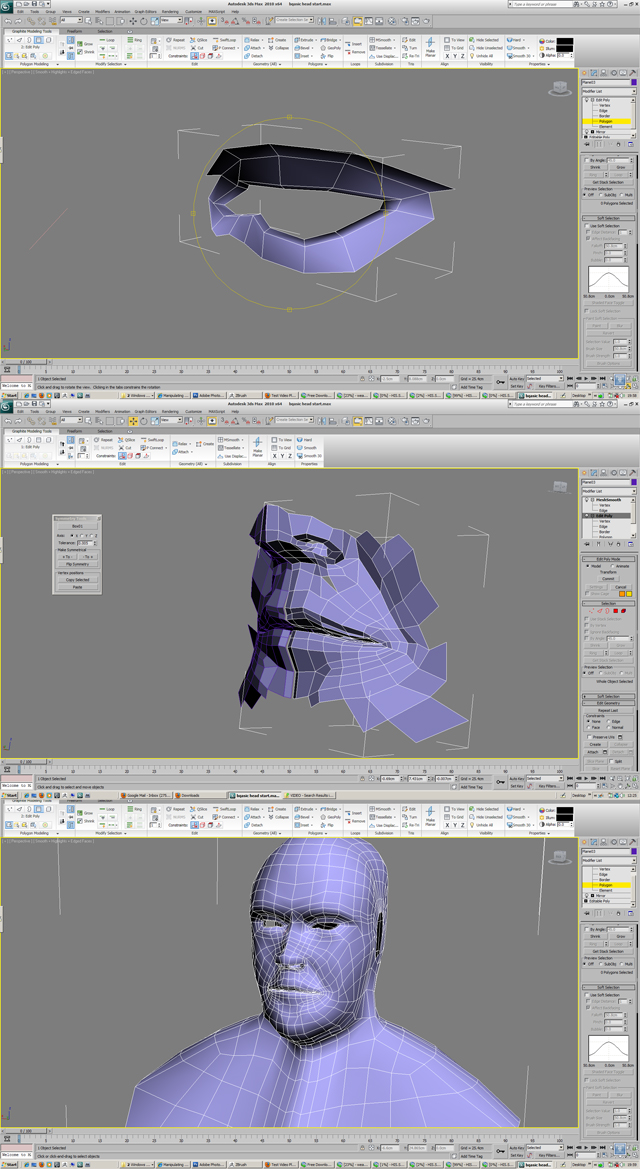Open Modifier List dropdown in half-face model window
Screen dimensions: 640x1169
609,491
